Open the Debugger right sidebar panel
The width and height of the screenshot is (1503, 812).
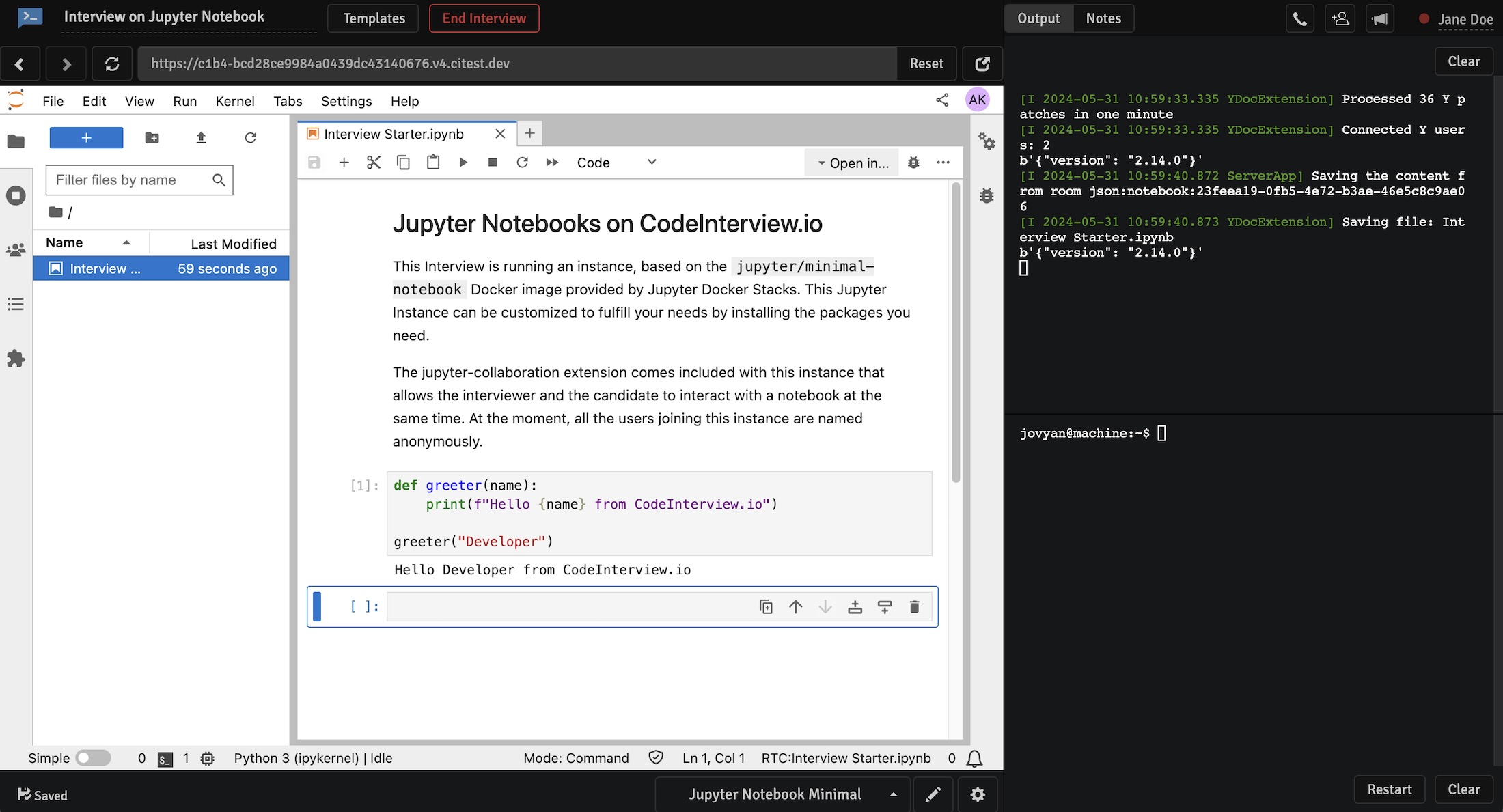[987, 196]
